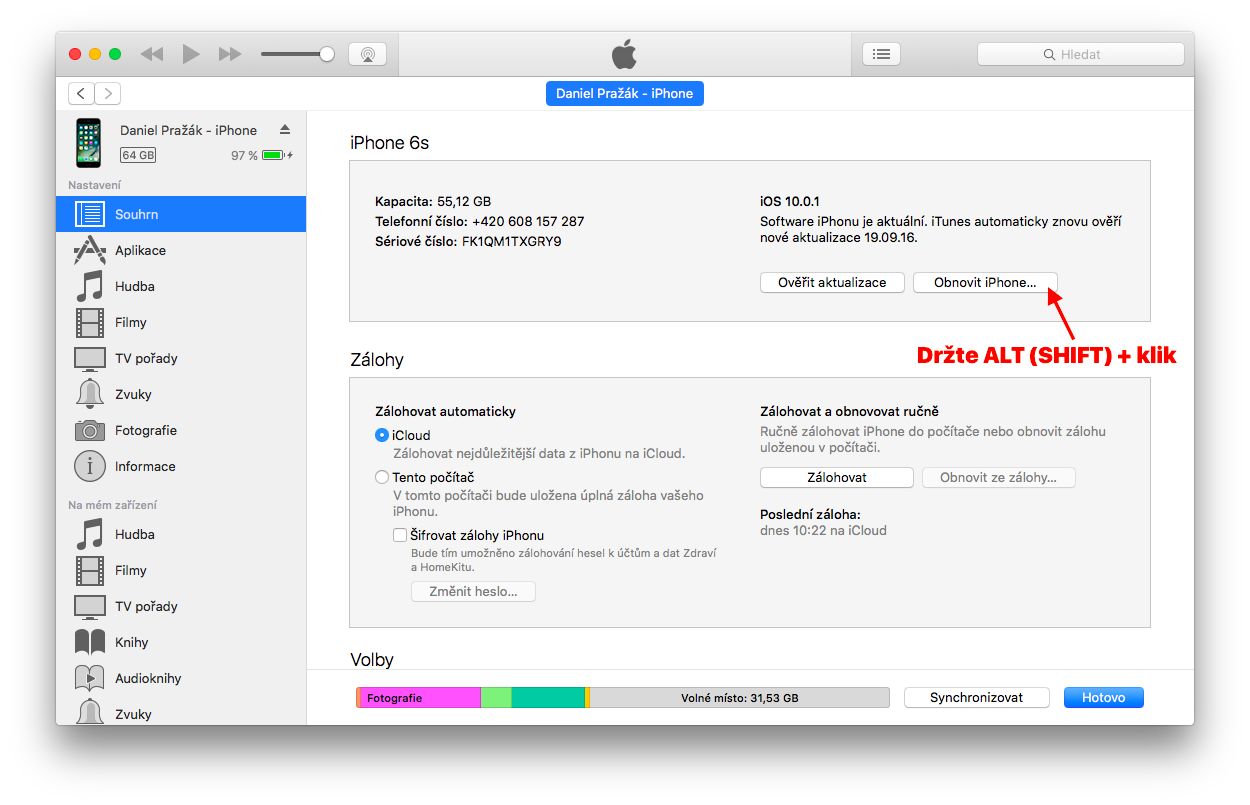The image size is (1250, 805).
Task: Click the green storage bar segment
Action: coord(496,698)
